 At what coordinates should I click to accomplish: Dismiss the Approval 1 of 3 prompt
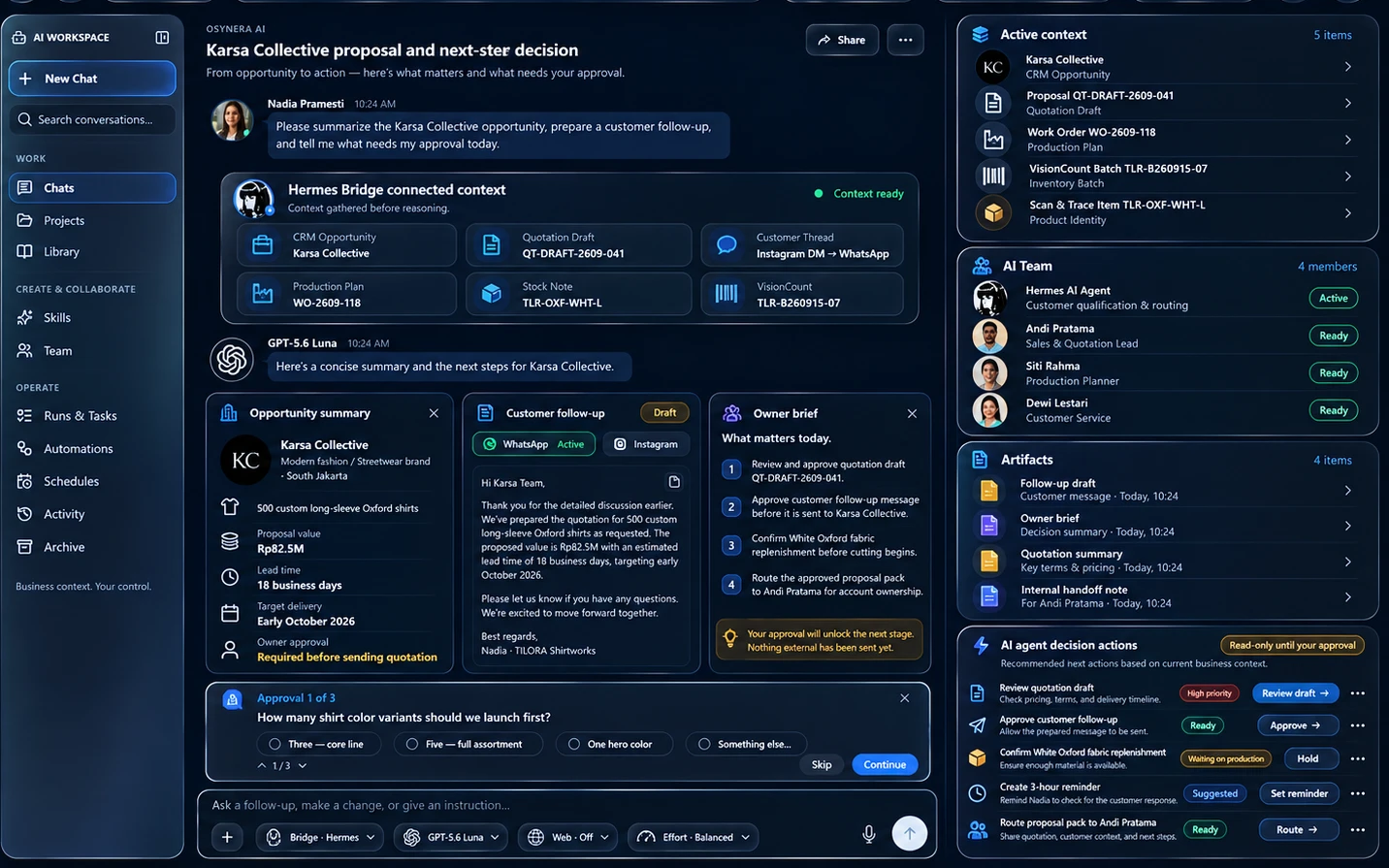coord(904,698)
